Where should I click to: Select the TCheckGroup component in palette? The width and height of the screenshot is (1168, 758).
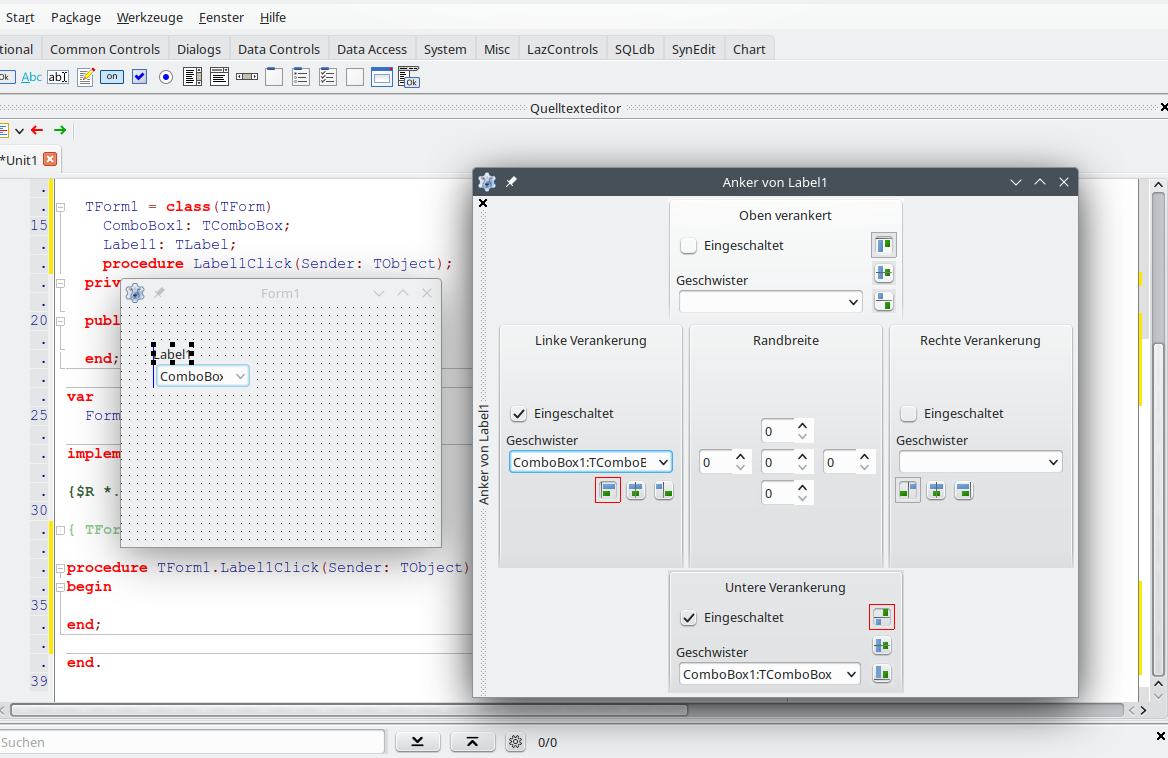[x=328, y=77]
